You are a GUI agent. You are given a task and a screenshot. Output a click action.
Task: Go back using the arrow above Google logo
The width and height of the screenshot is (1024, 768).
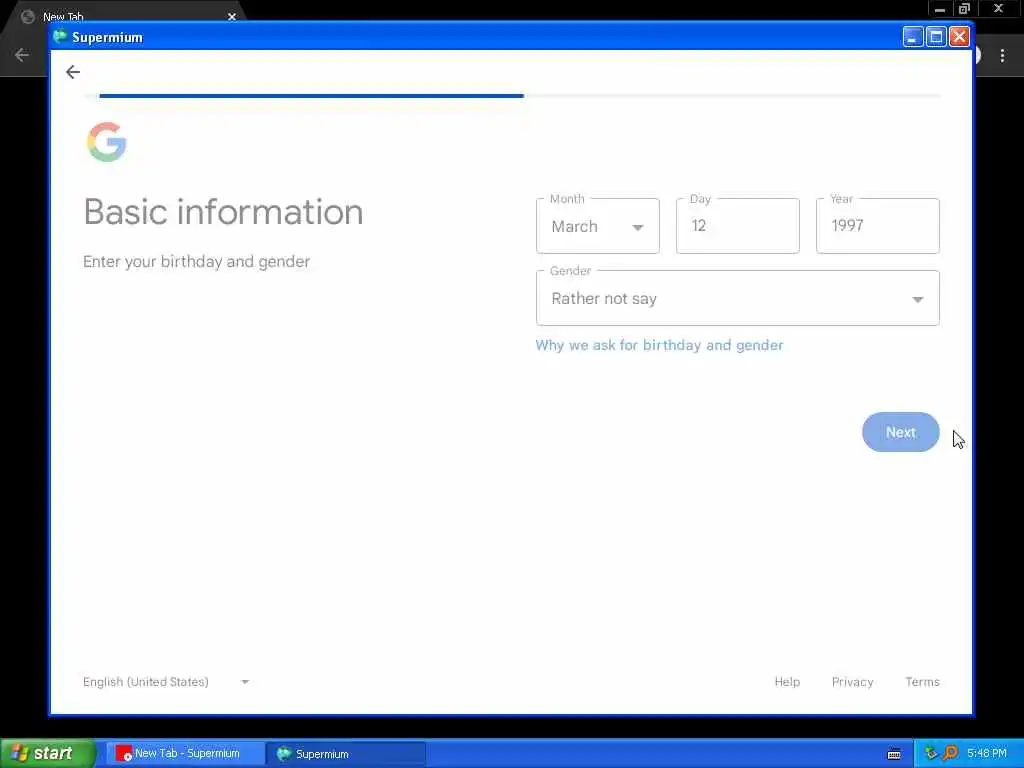[72, 72]
